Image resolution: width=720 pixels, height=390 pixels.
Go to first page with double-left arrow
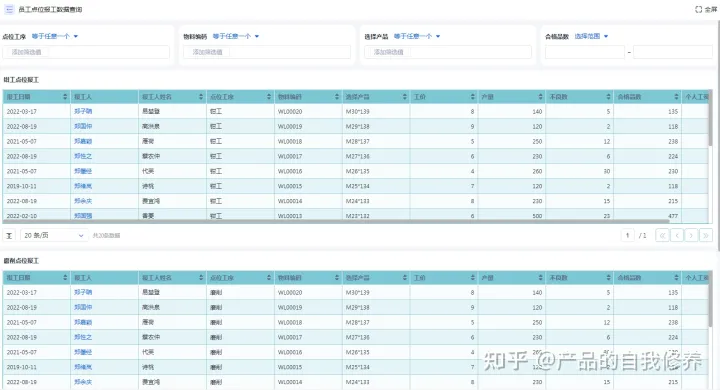pos(662,235)
